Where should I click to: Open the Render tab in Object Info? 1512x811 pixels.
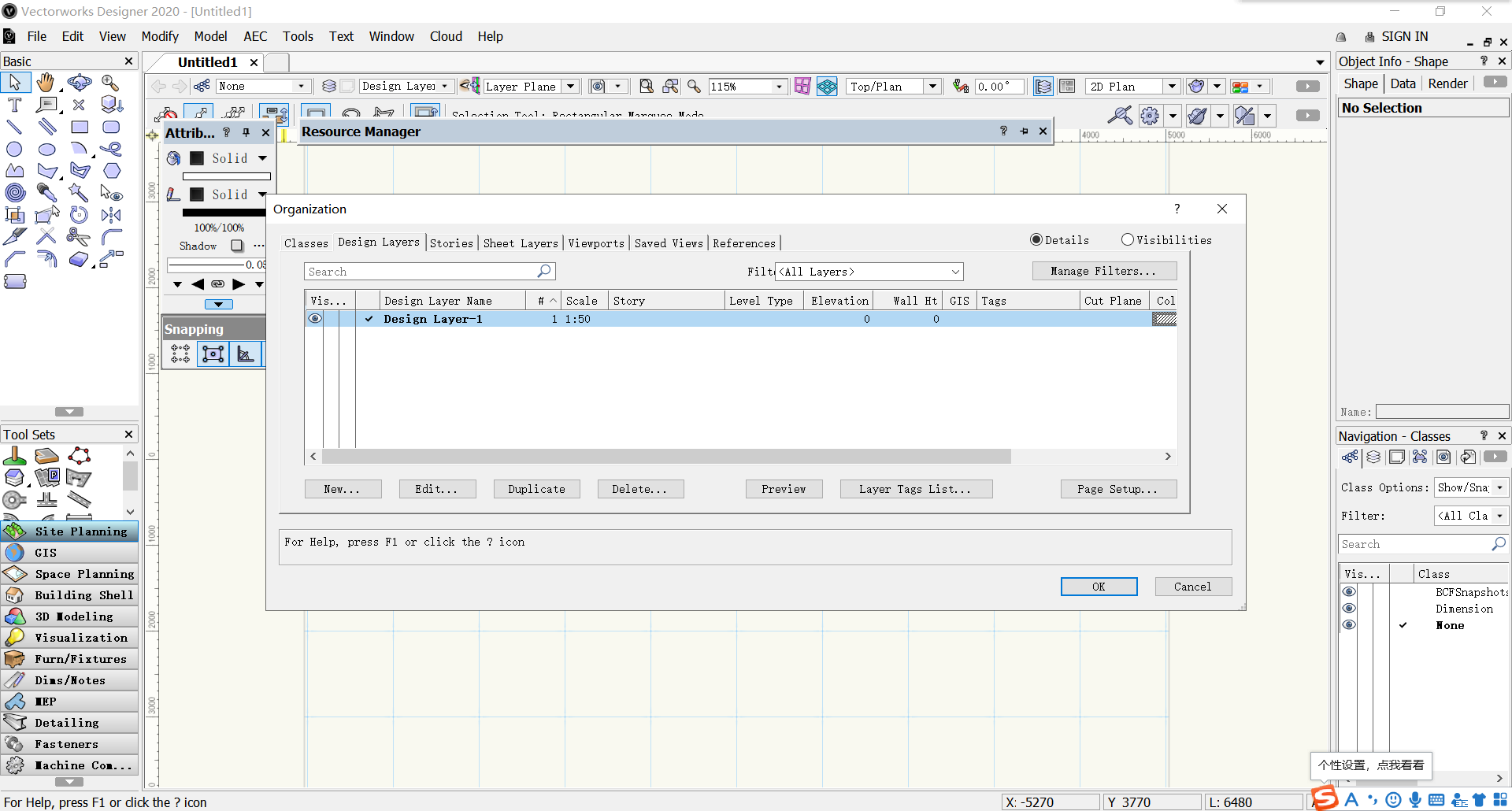(x=1447, y=83)
